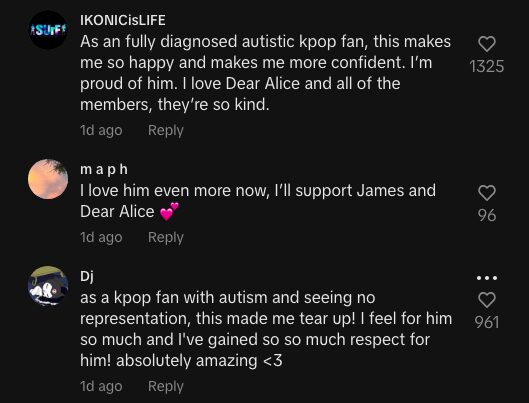Open Dj username link
This screenshot has width=529, height=403.
(x=87, y=277)
